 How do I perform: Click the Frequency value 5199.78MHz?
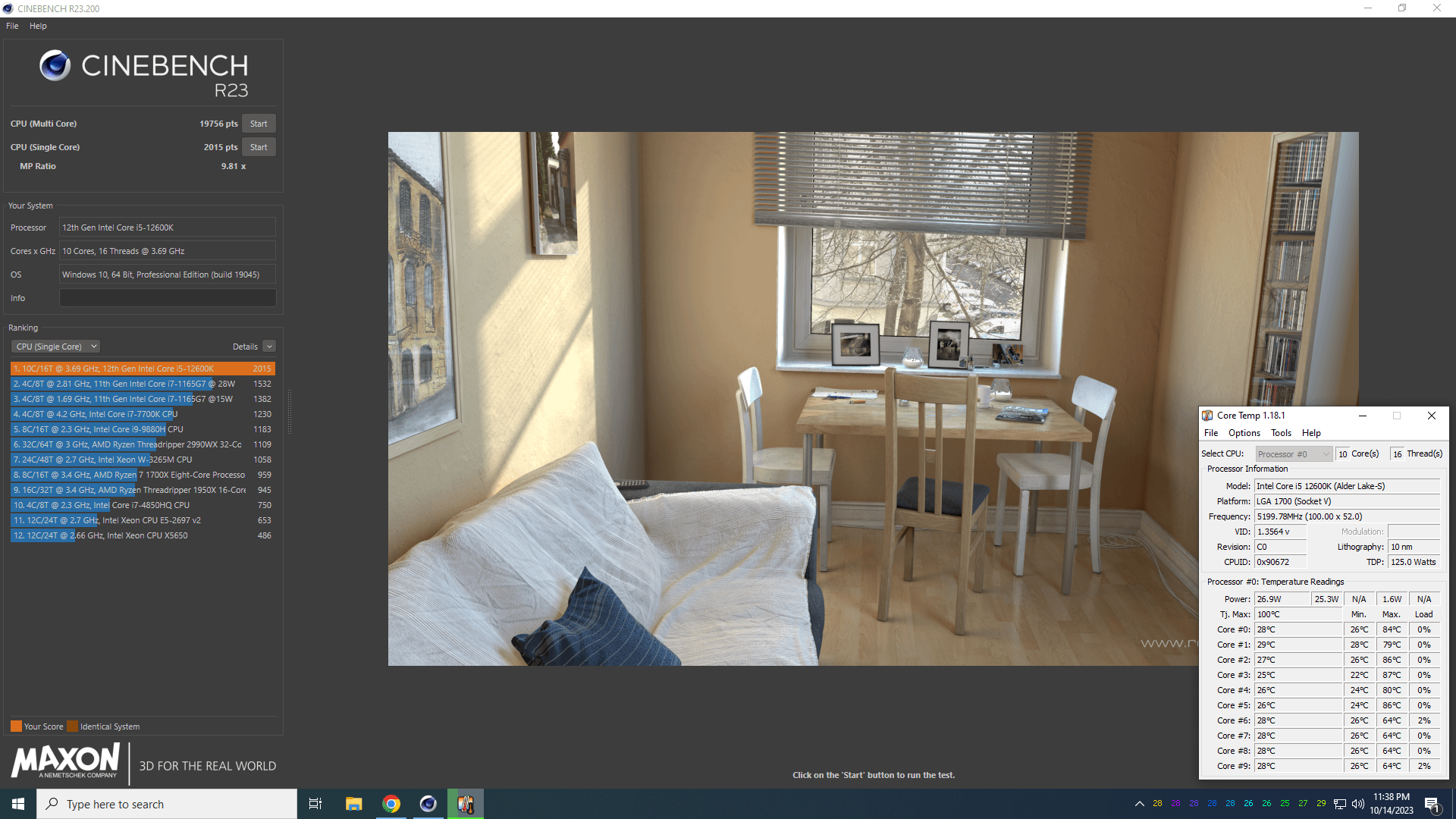[x=1347, y=516]
